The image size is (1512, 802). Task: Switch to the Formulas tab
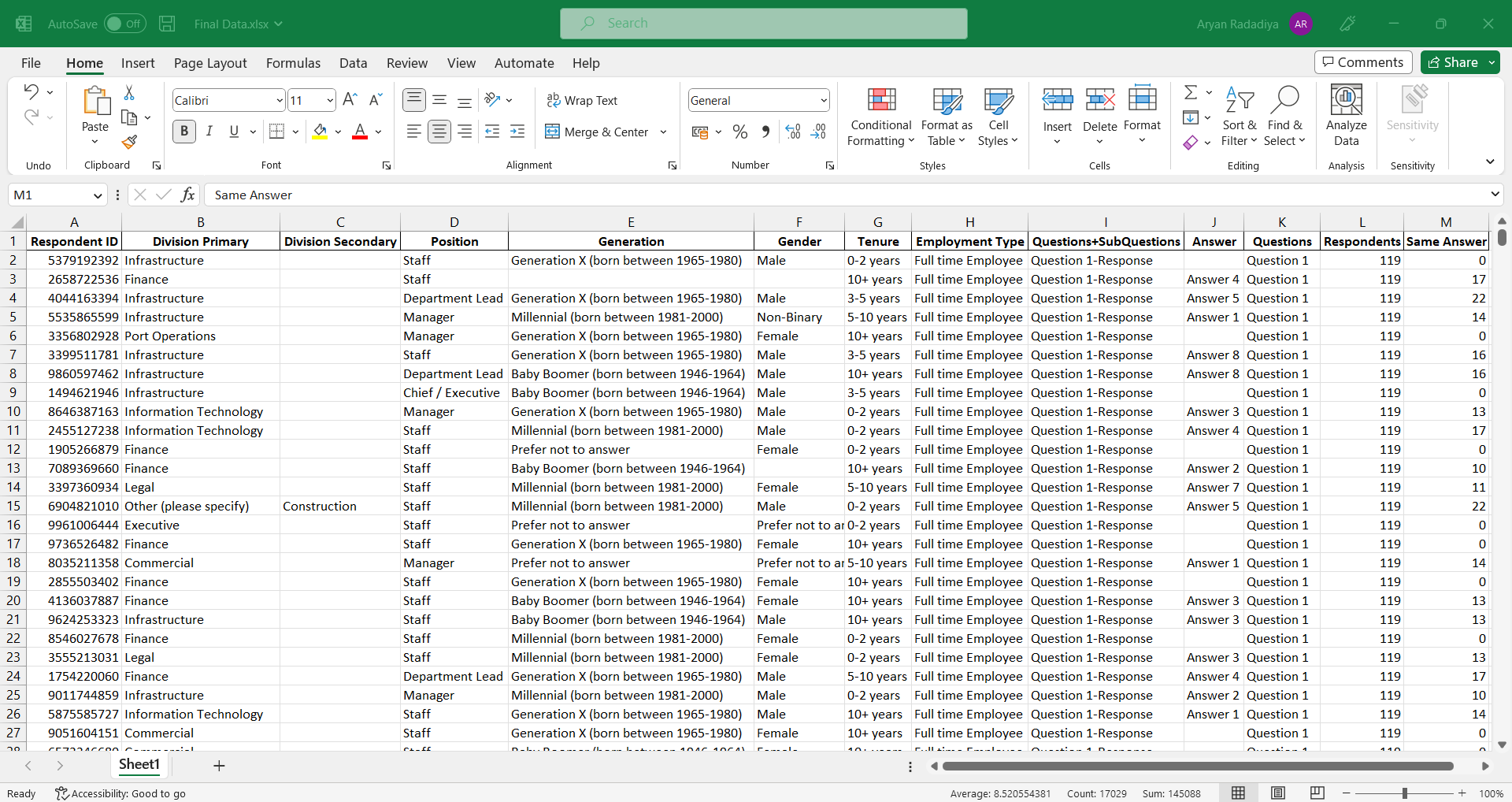click(293, 63)
